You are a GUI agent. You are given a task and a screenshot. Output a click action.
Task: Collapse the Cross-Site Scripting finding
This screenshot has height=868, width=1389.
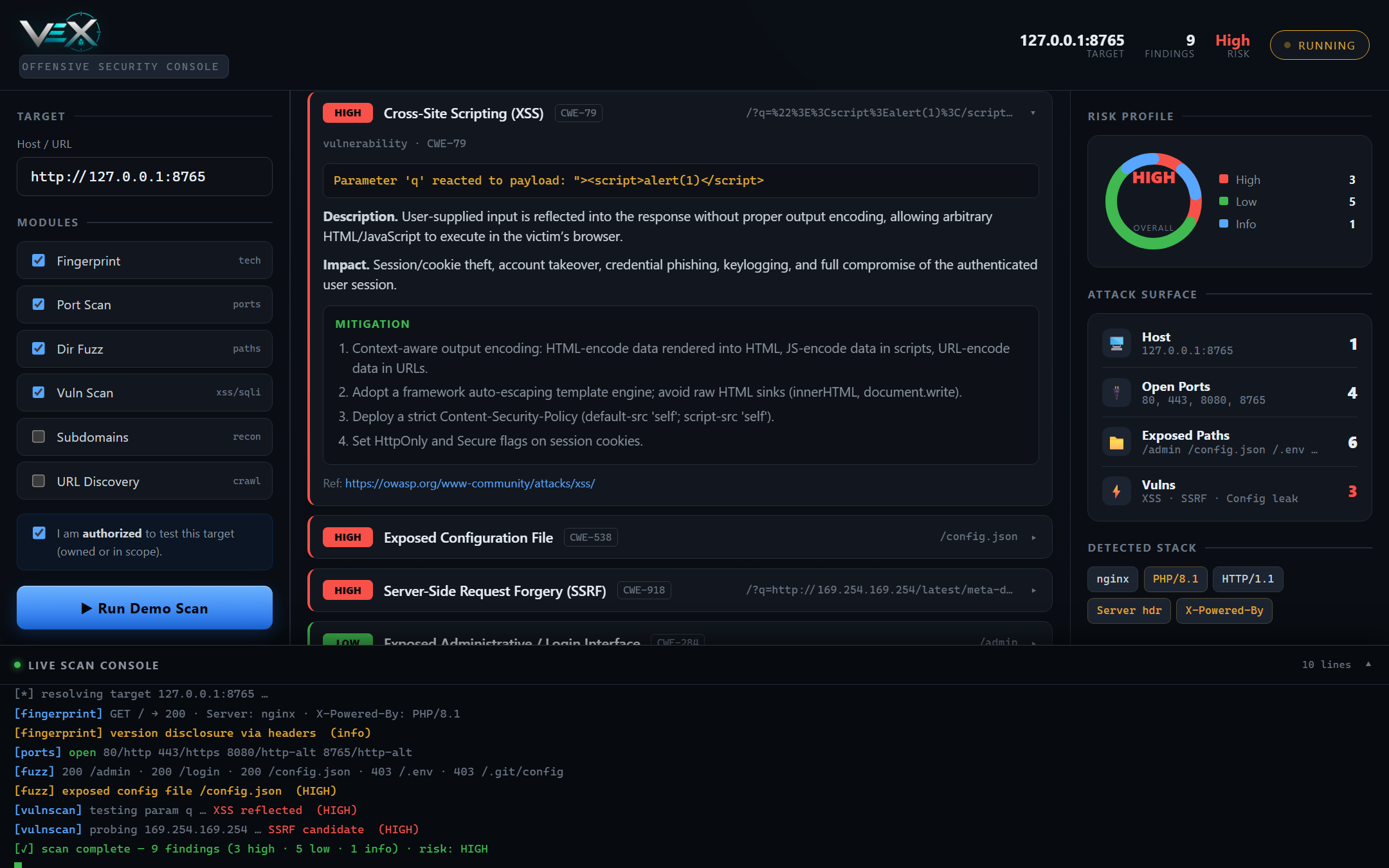[1033, 113]
